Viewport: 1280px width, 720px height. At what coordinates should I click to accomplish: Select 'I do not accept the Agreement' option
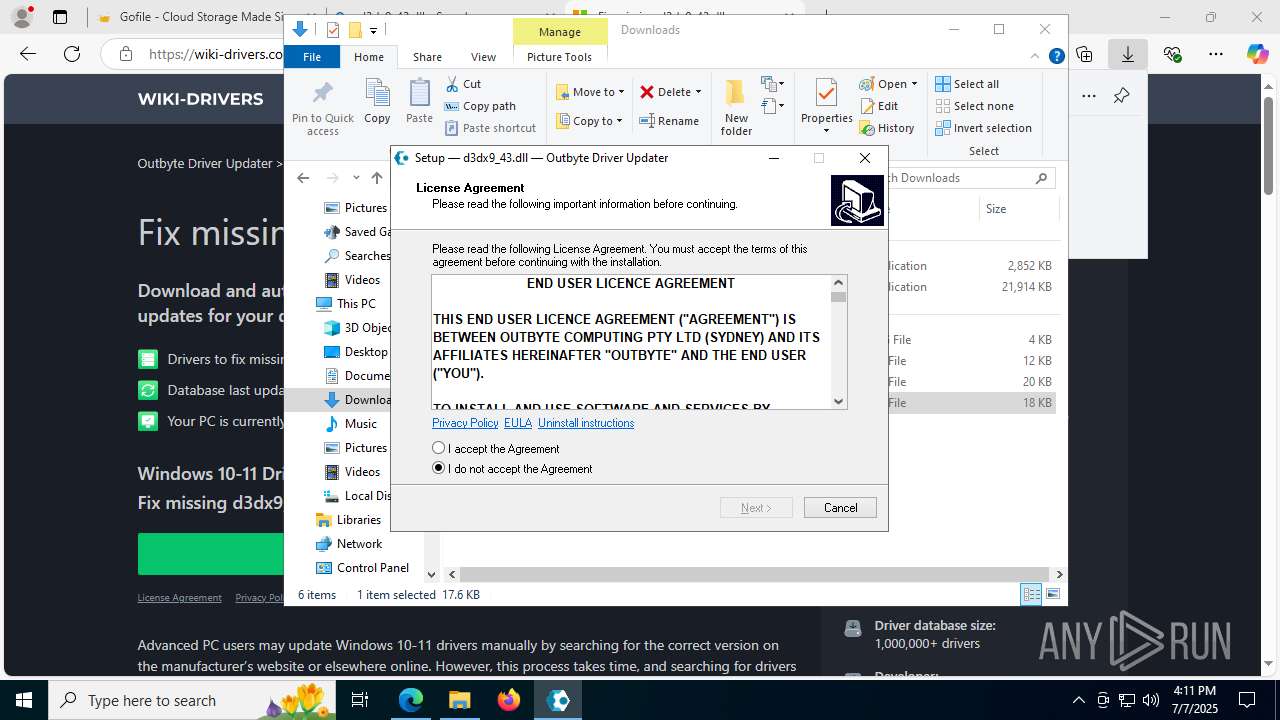[x=438, y=468]
